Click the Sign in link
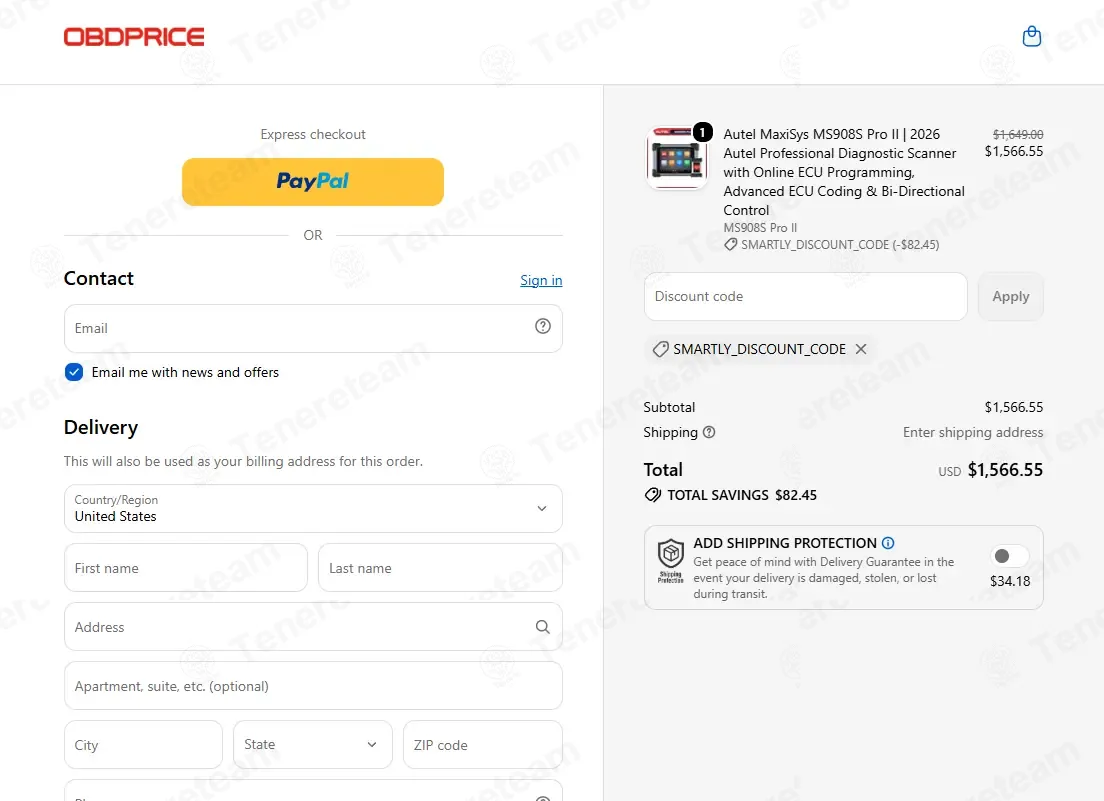This screenshot has width=1104, height=801. click(x=541, y=280)
